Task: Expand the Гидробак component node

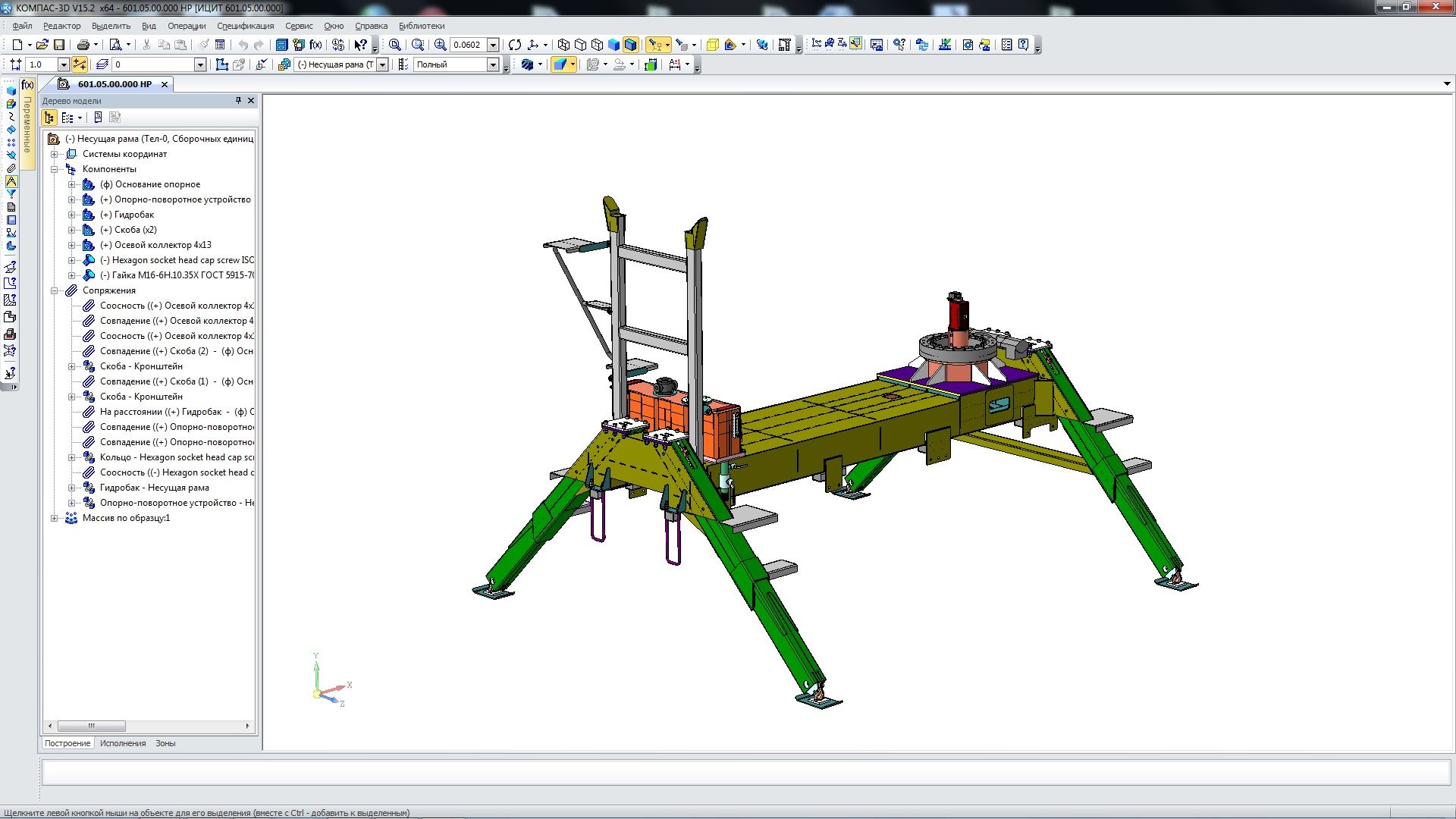Action: point(71,215)
